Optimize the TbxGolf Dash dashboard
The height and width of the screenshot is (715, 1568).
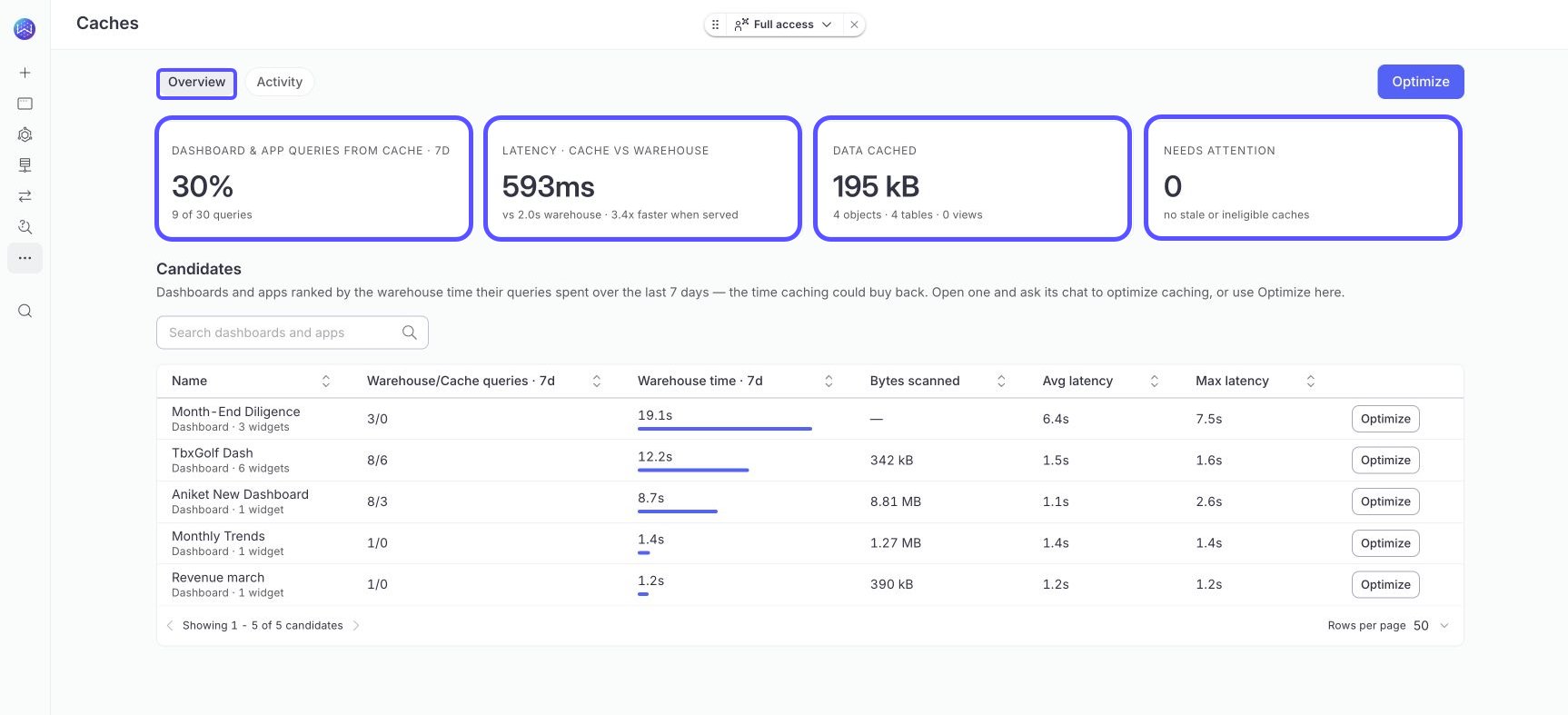click(1385, 461)
